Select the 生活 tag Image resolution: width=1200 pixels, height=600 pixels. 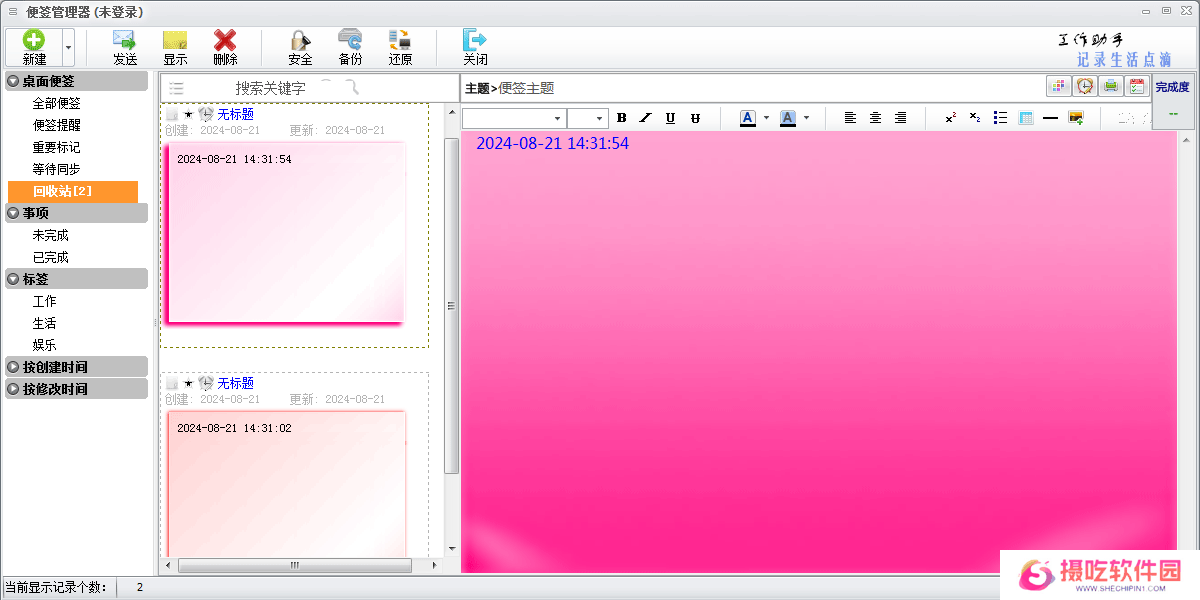(44, 323)
